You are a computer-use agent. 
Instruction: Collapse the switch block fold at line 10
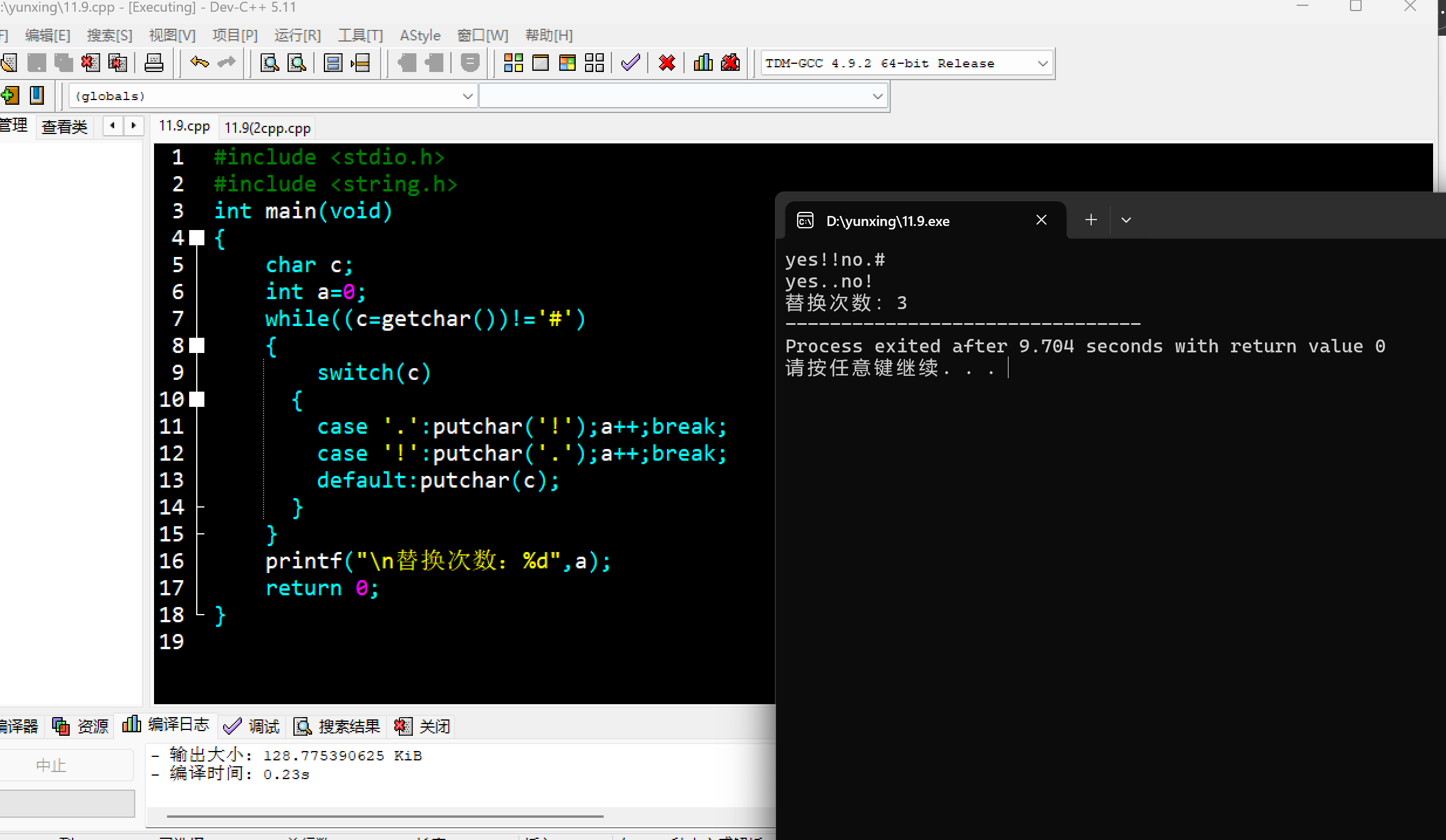[197, 399]
